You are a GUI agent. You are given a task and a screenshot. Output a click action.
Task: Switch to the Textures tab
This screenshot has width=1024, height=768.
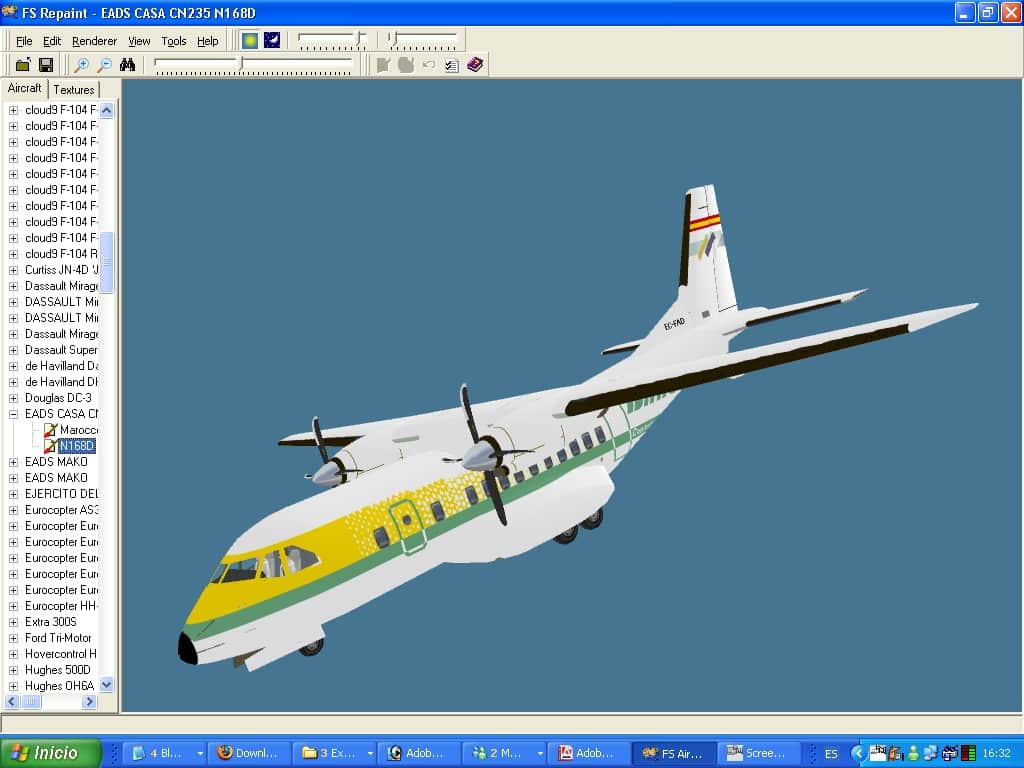pos(73,89)
